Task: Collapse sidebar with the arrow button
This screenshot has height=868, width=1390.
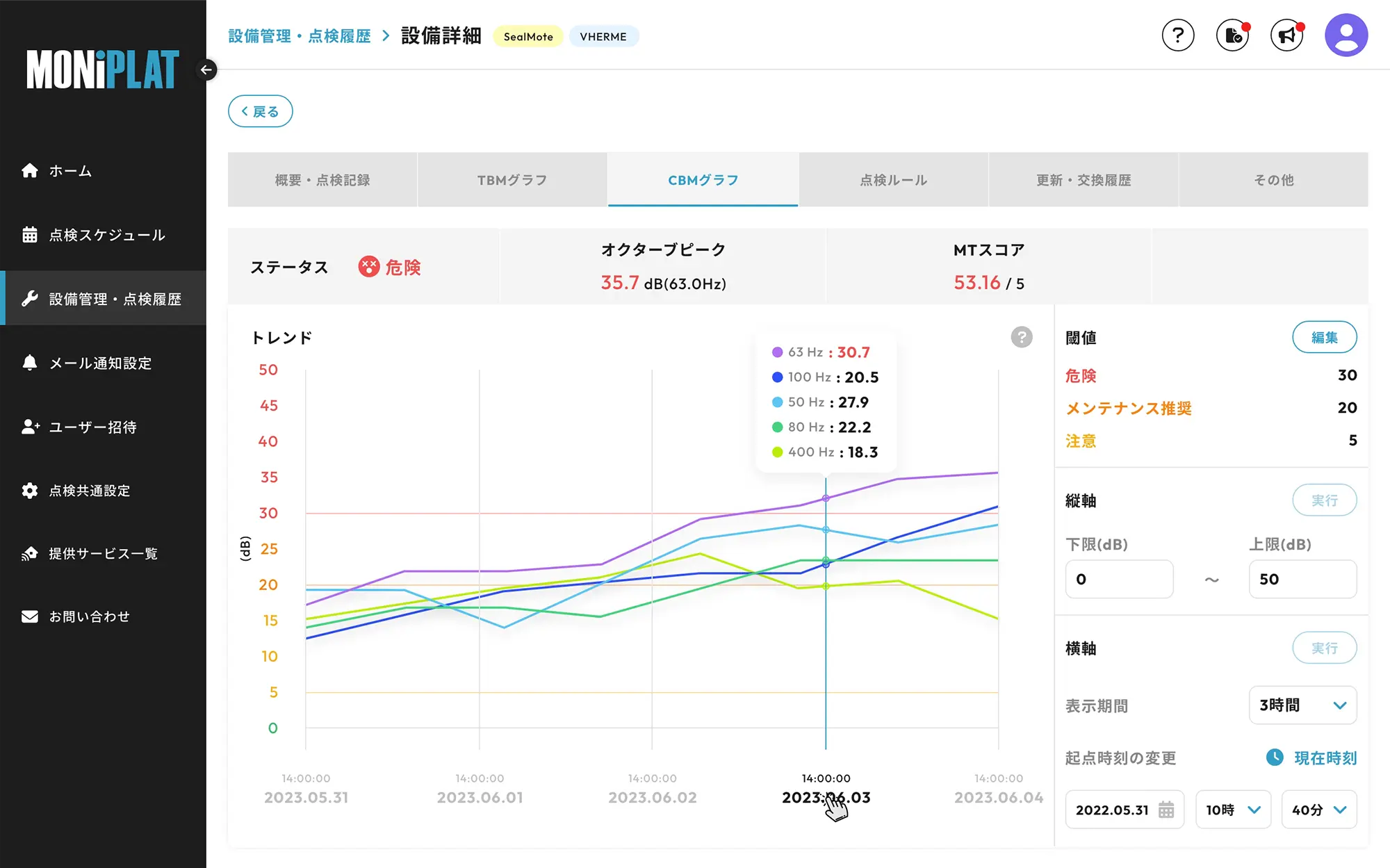Action: [206, 69]
